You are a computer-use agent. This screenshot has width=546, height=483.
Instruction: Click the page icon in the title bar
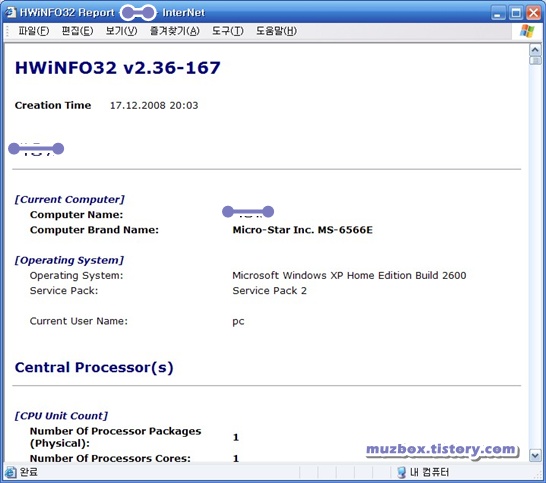click(10, 12)
